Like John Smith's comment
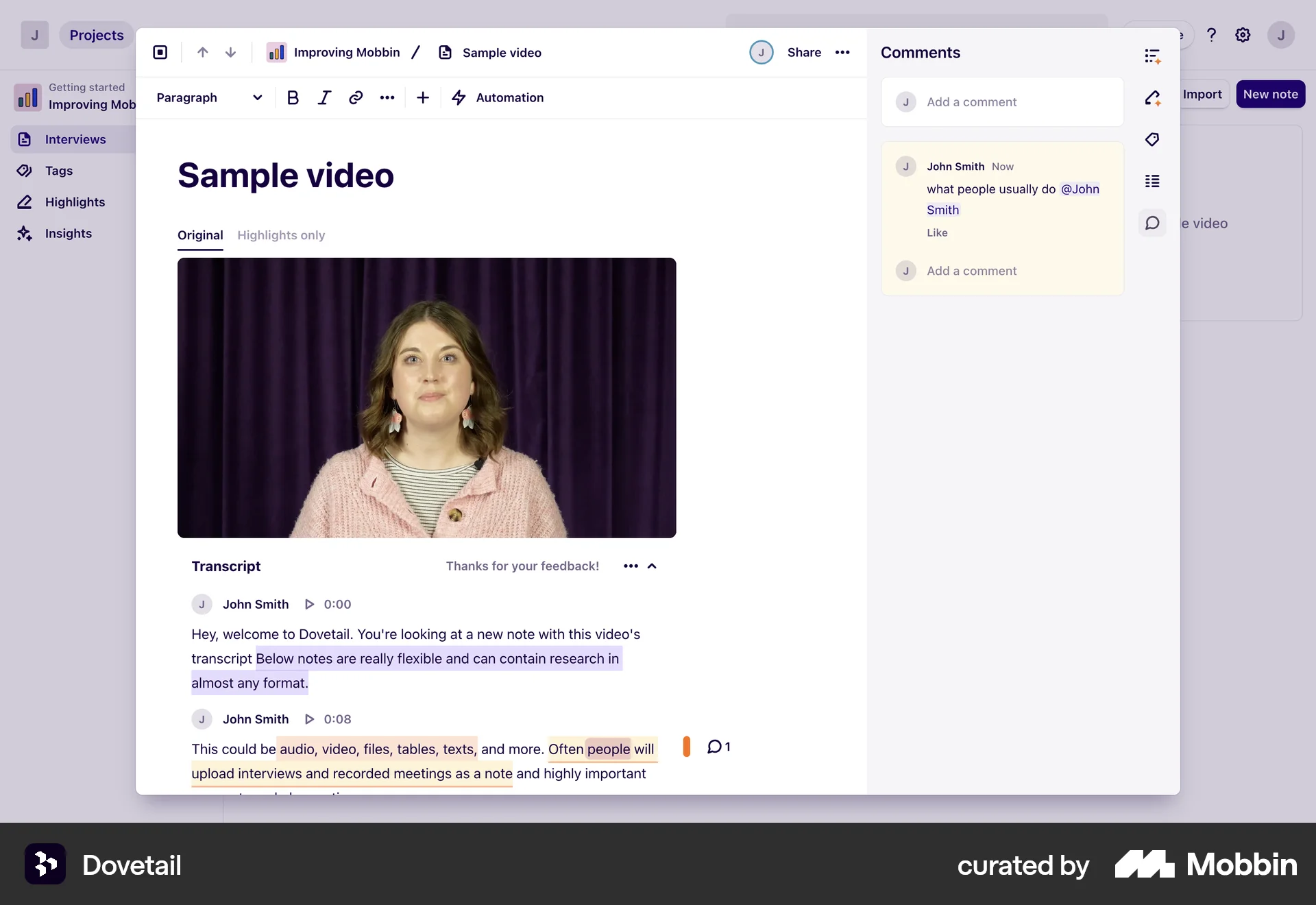 [937, 232]
